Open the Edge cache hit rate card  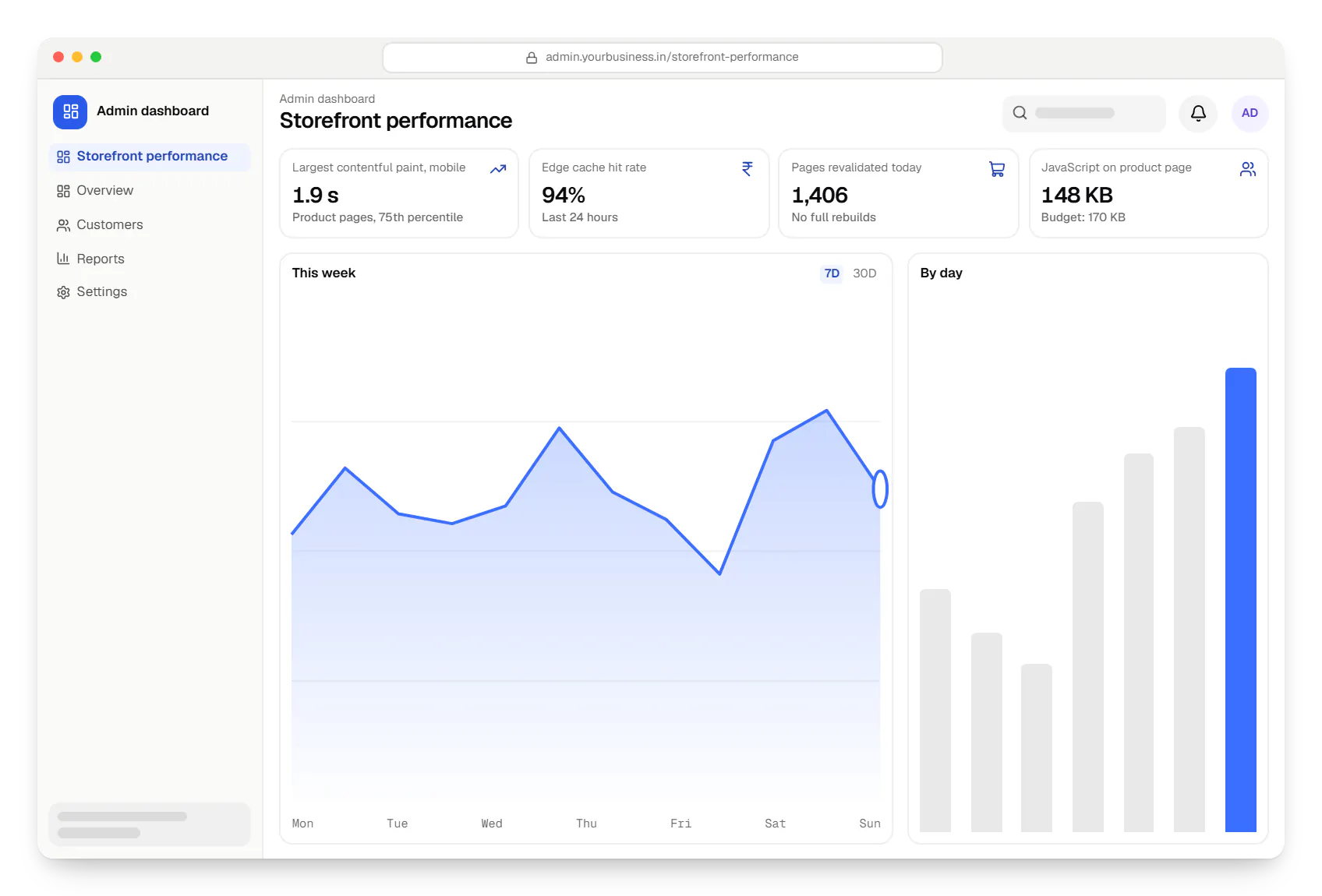(x=649, y=193)
